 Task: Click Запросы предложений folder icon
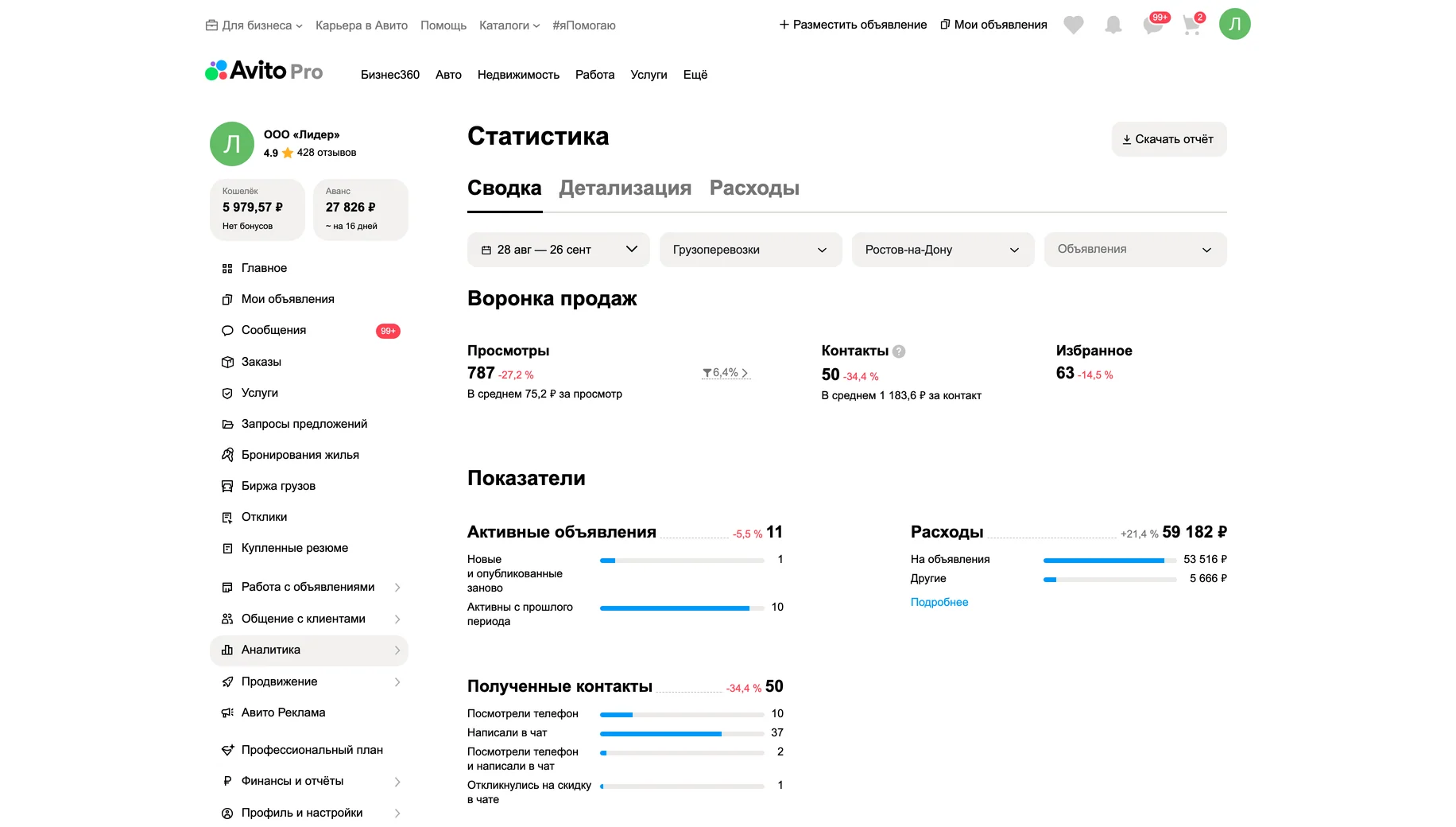(227, 425)
